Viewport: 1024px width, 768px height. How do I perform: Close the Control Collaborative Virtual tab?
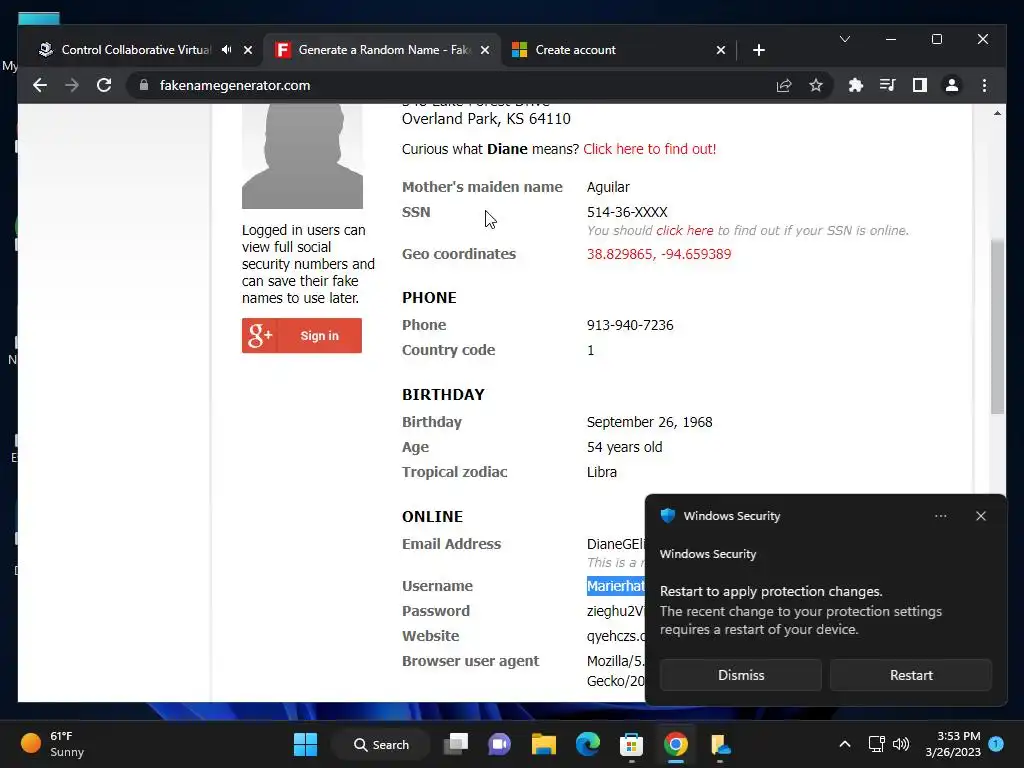point(248,50)
